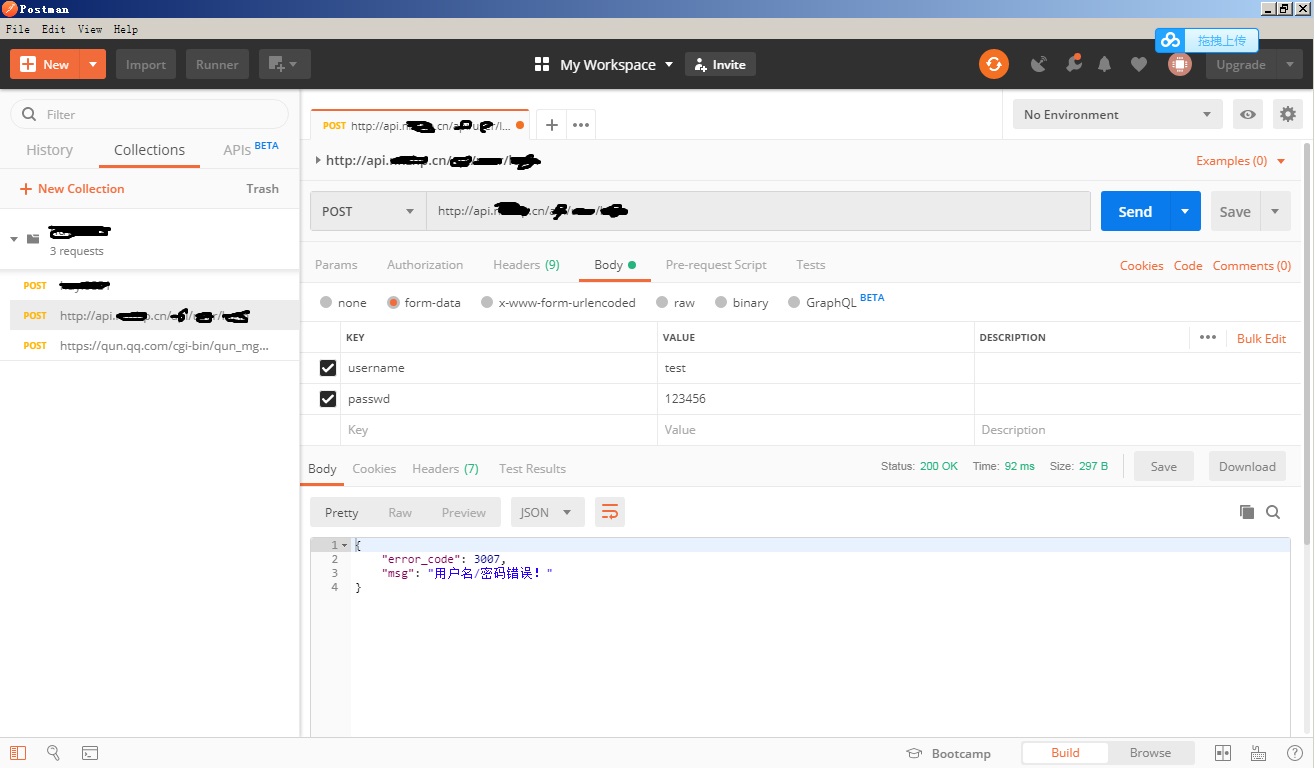The width and height of the screenshot is (1315, 768).
Task: Click the cloud upload widget icon
Action: coord(1170,40)
